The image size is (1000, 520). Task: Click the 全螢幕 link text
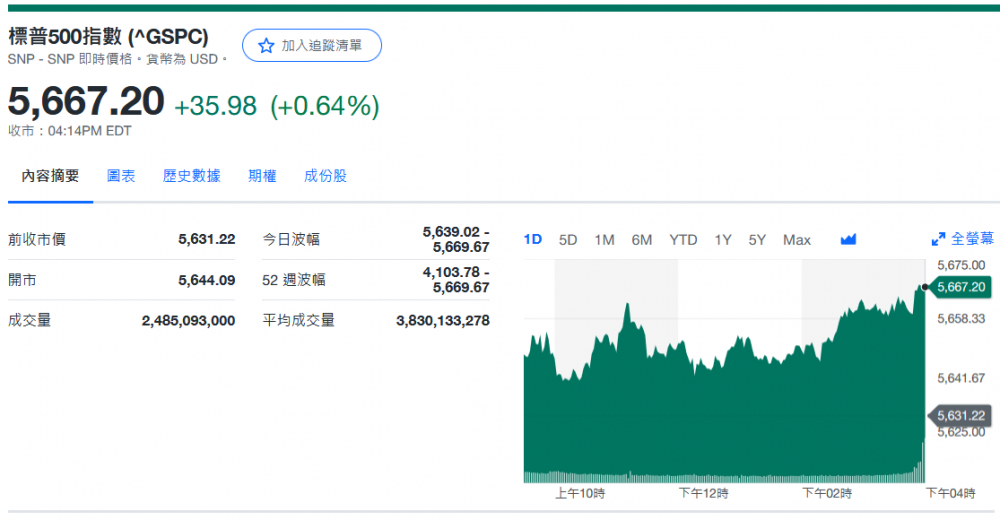(972, 239)
